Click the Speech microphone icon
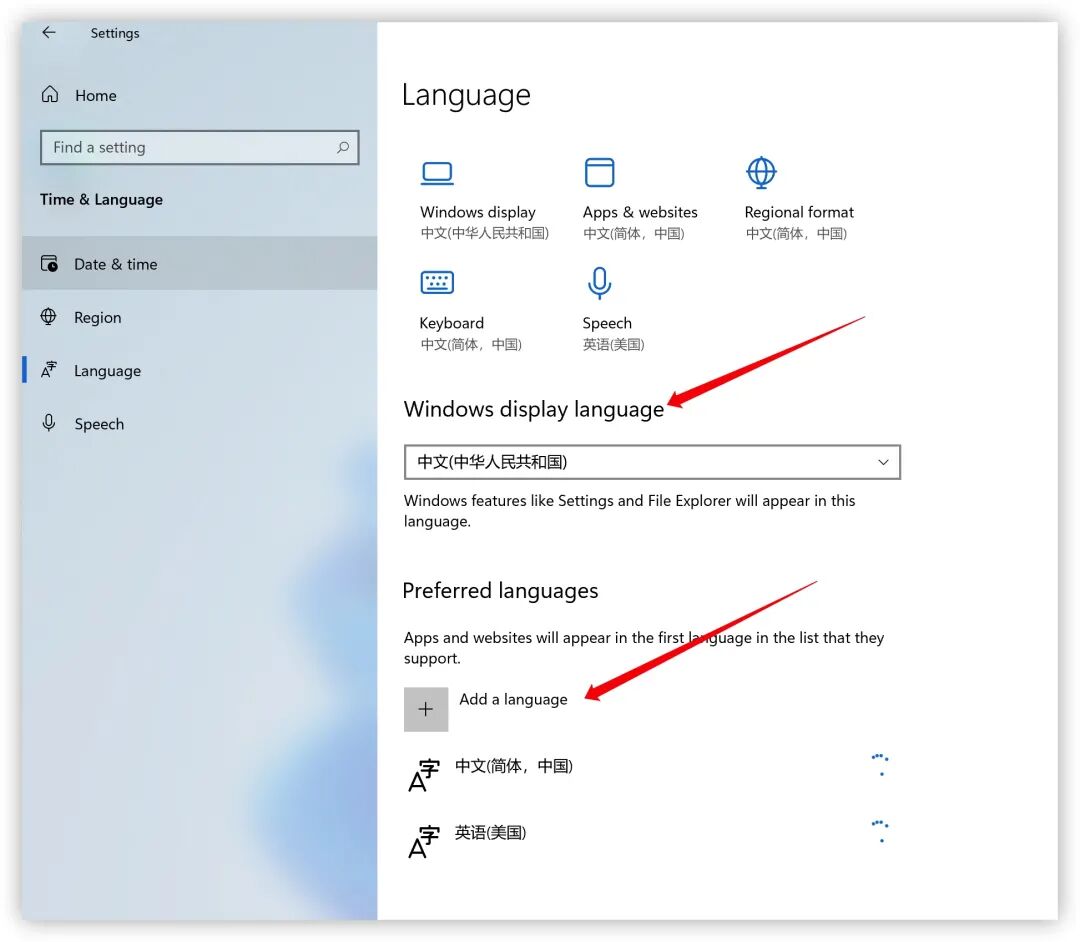 (600, 282)
